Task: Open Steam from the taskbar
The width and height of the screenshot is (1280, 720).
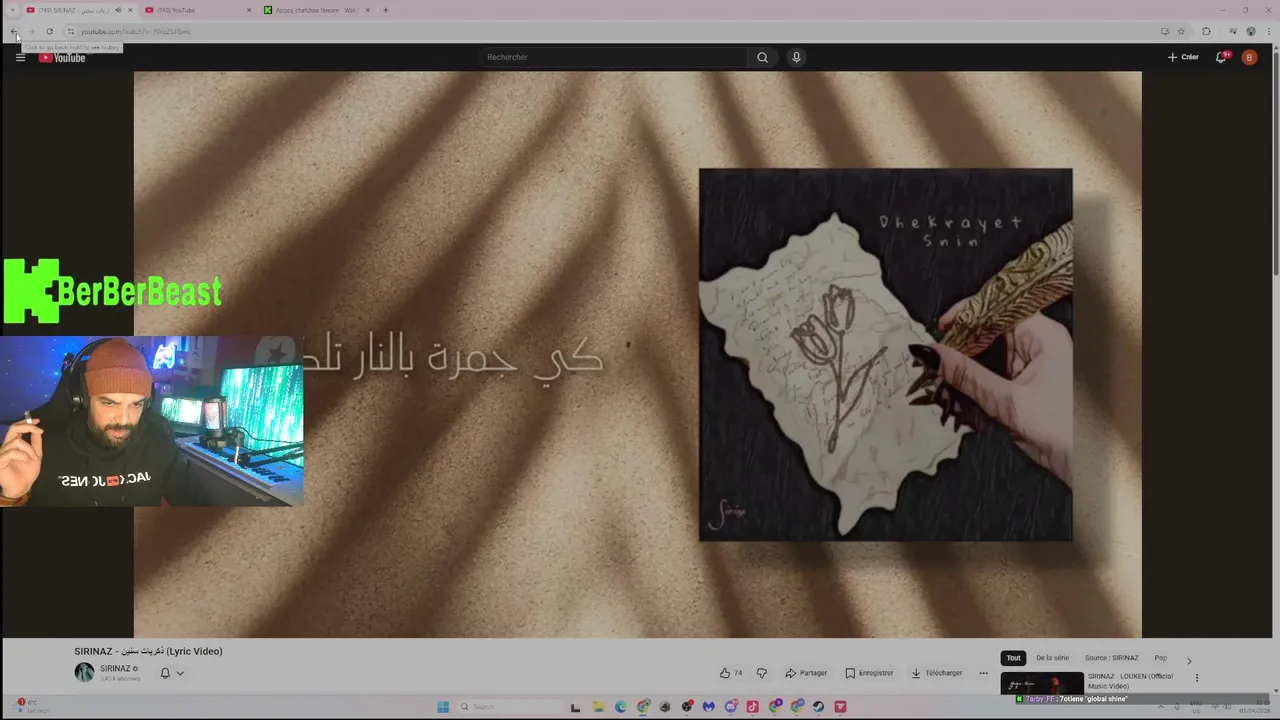Action: coord(818,707)
